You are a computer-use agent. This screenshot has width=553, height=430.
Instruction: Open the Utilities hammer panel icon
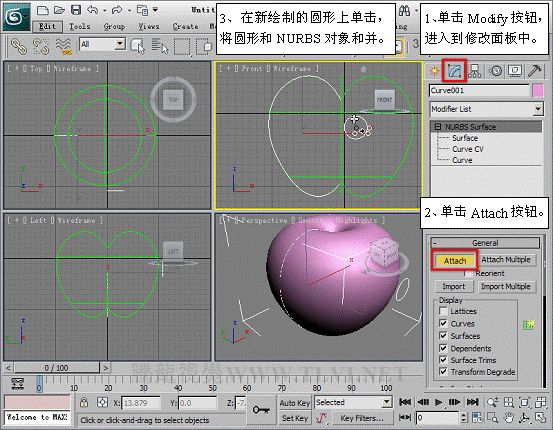click(534, 71)
